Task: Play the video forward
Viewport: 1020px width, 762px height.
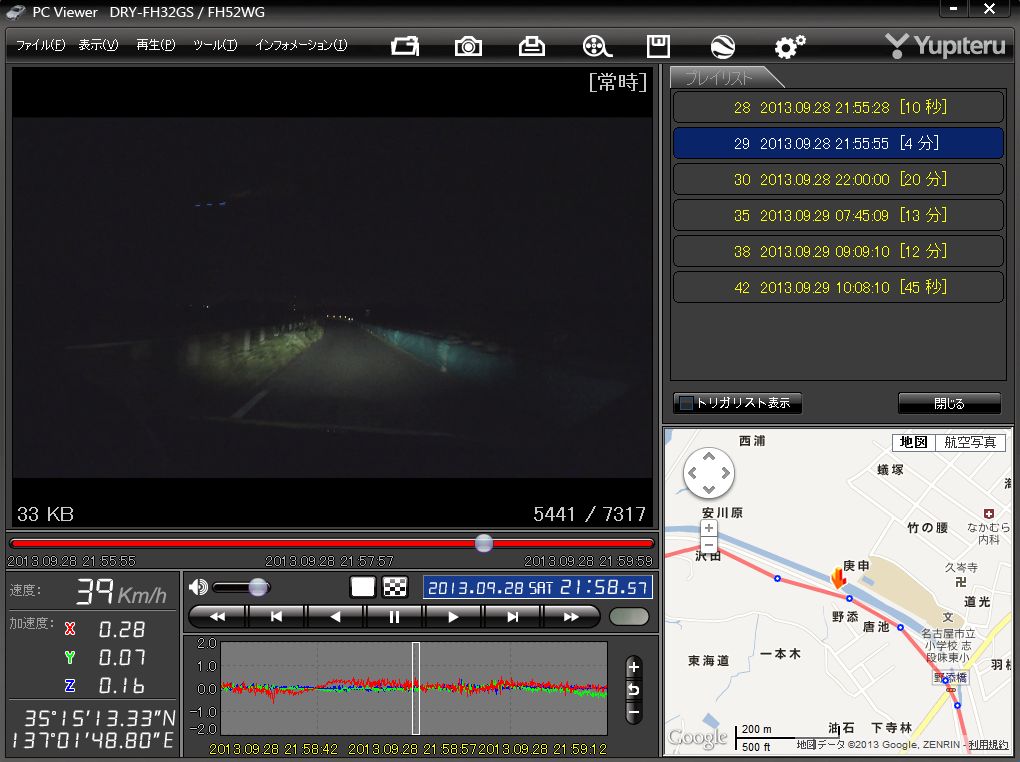Action: coord(453,616)
